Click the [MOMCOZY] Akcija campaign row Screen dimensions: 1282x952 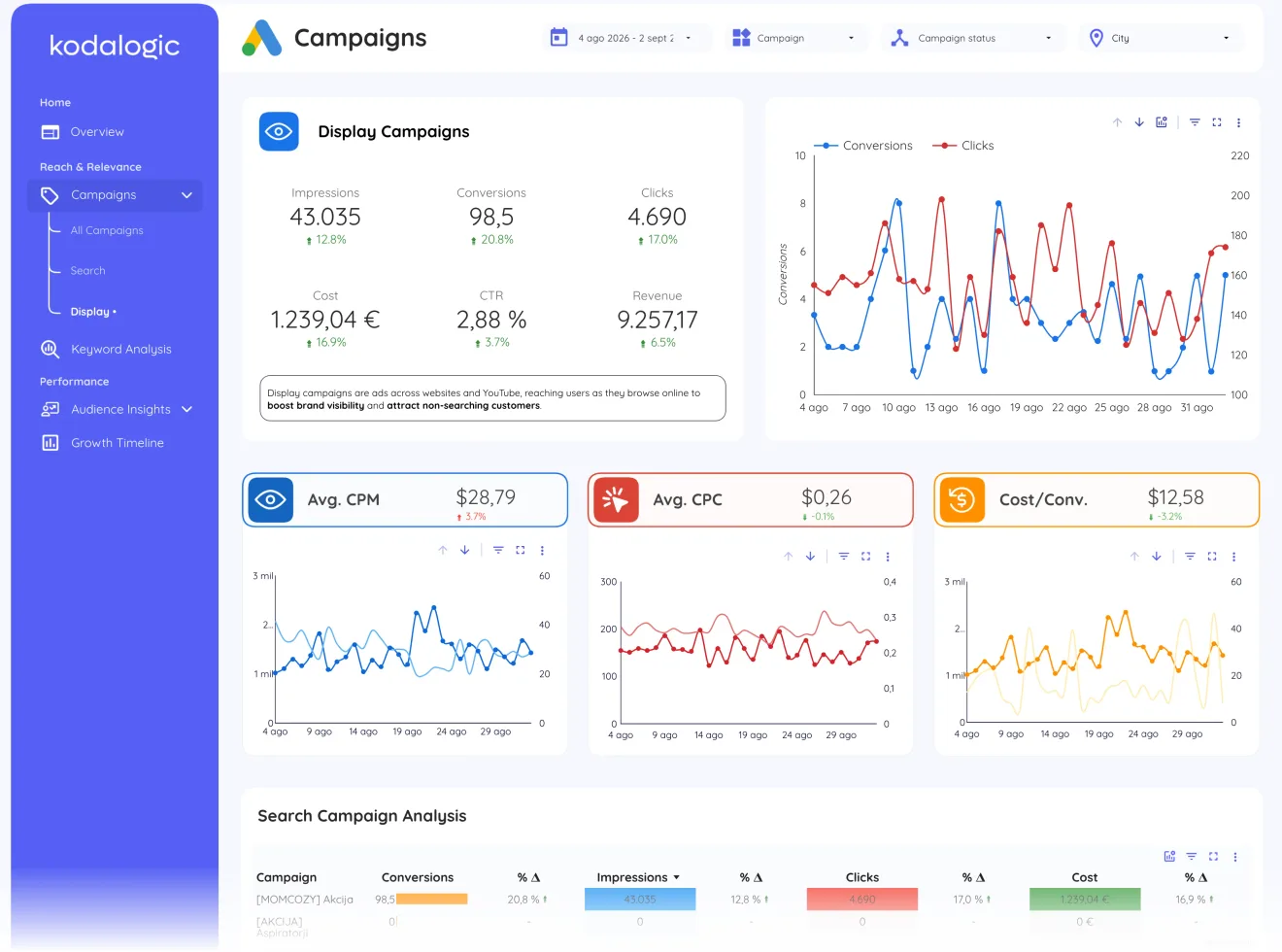pos(305,900)
